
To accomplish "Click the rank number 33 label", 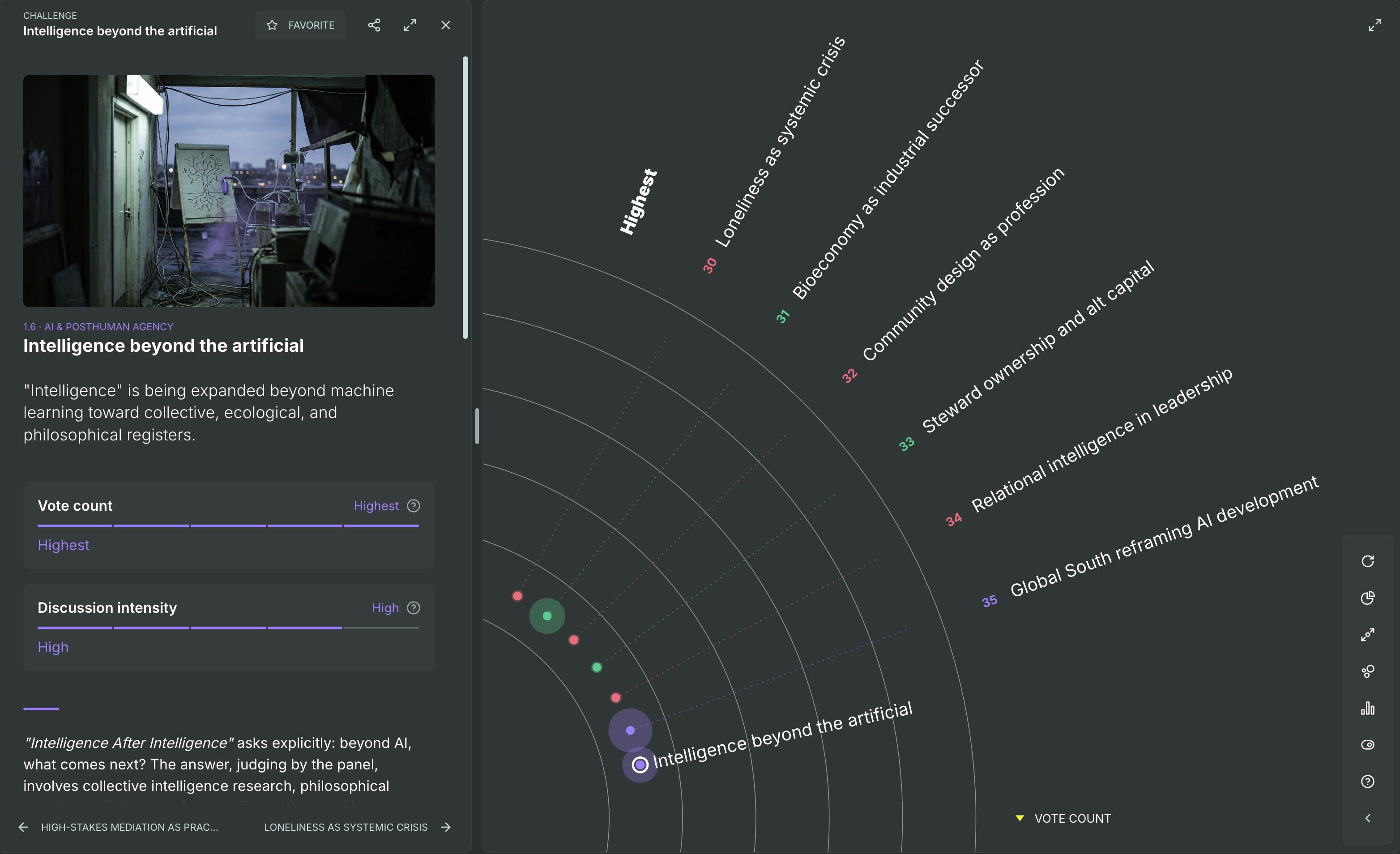I will (x=907, y=444).
